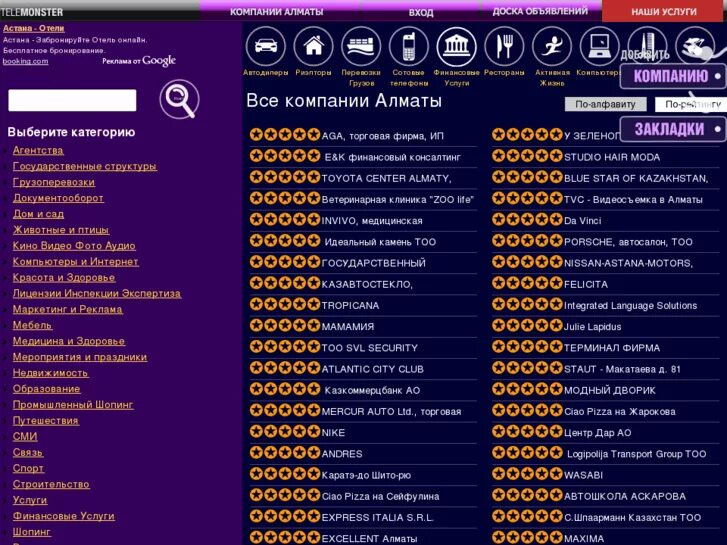Select the Мероприятия и праздники category
Viewport: 727px width, 545px height.
pyautogui.click(x=80, y=357)
